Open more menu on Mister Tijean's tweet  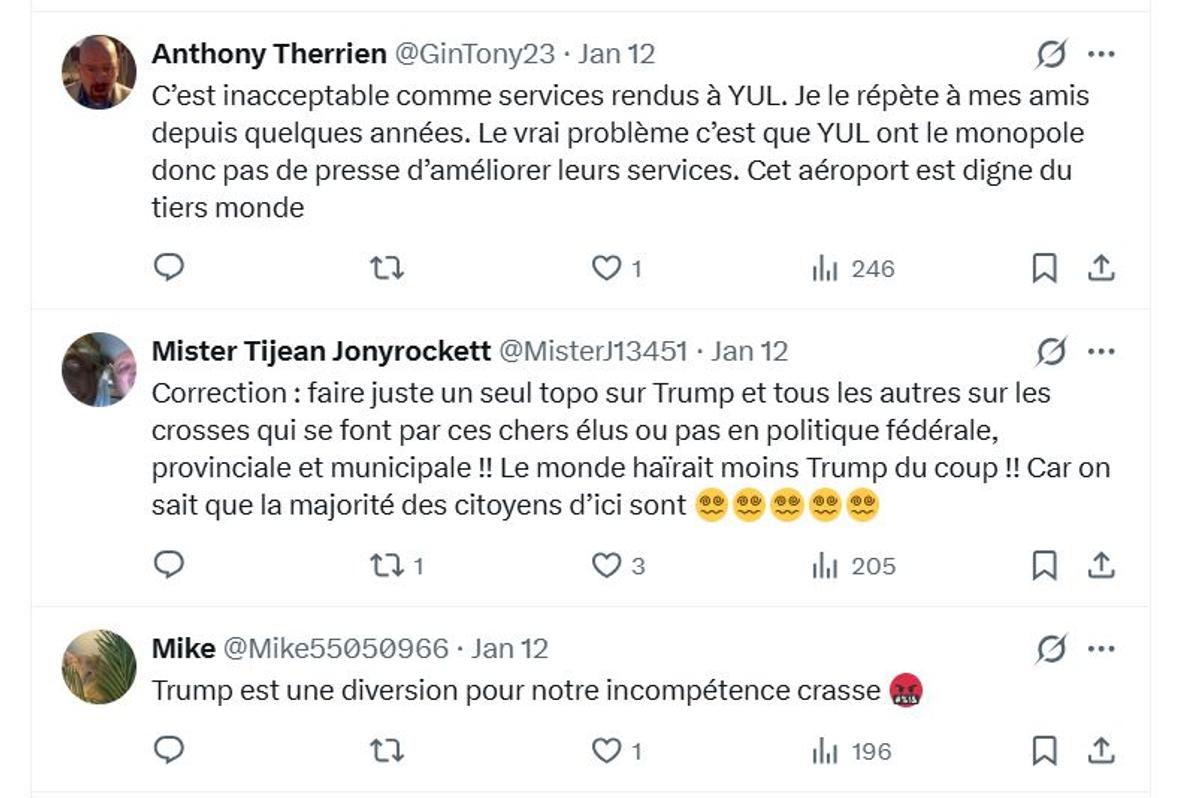click(1101, 351)
